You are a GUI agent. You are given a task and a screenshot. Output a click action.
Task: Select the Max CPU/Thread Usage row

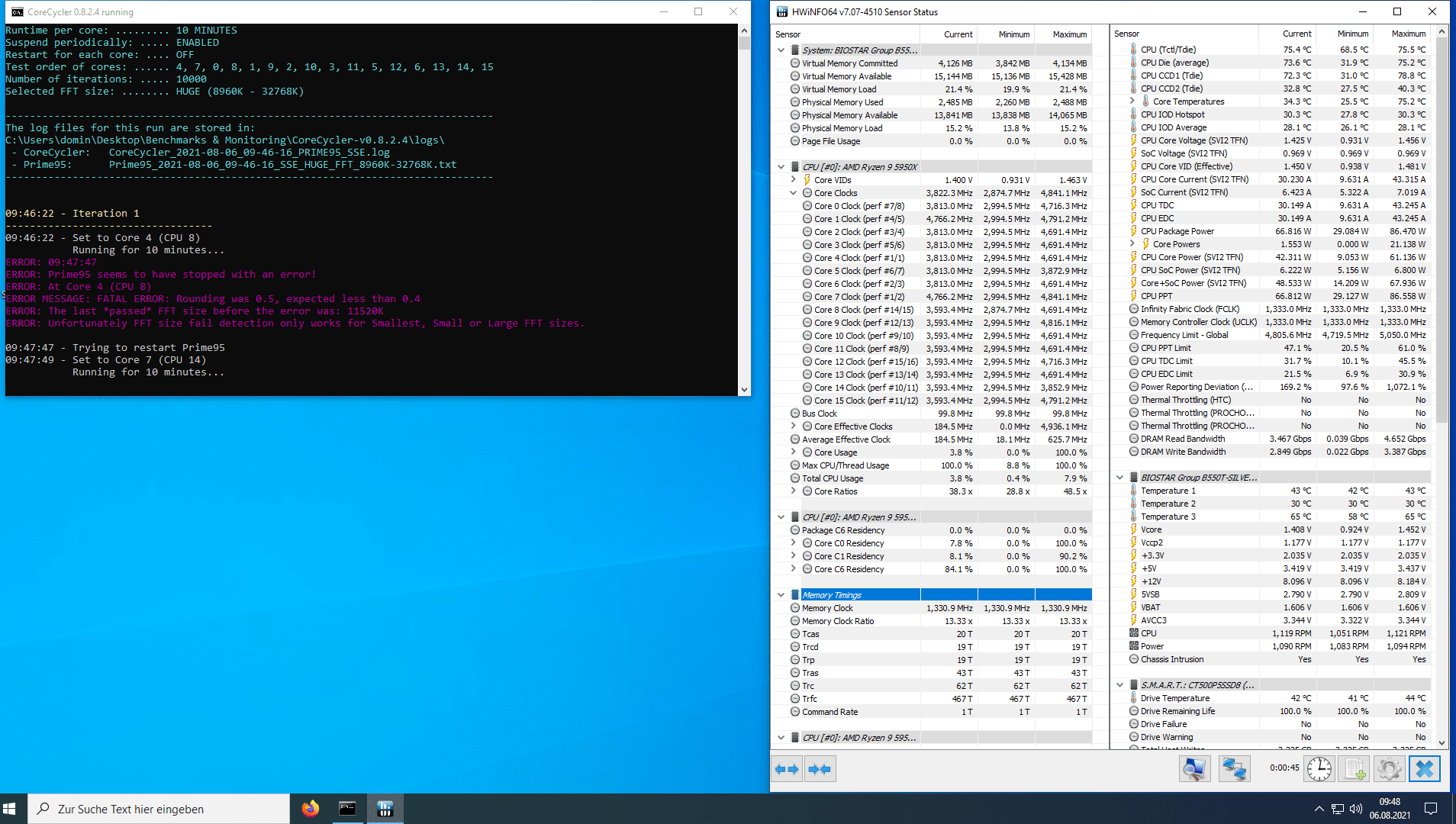[x=933, y=465]
